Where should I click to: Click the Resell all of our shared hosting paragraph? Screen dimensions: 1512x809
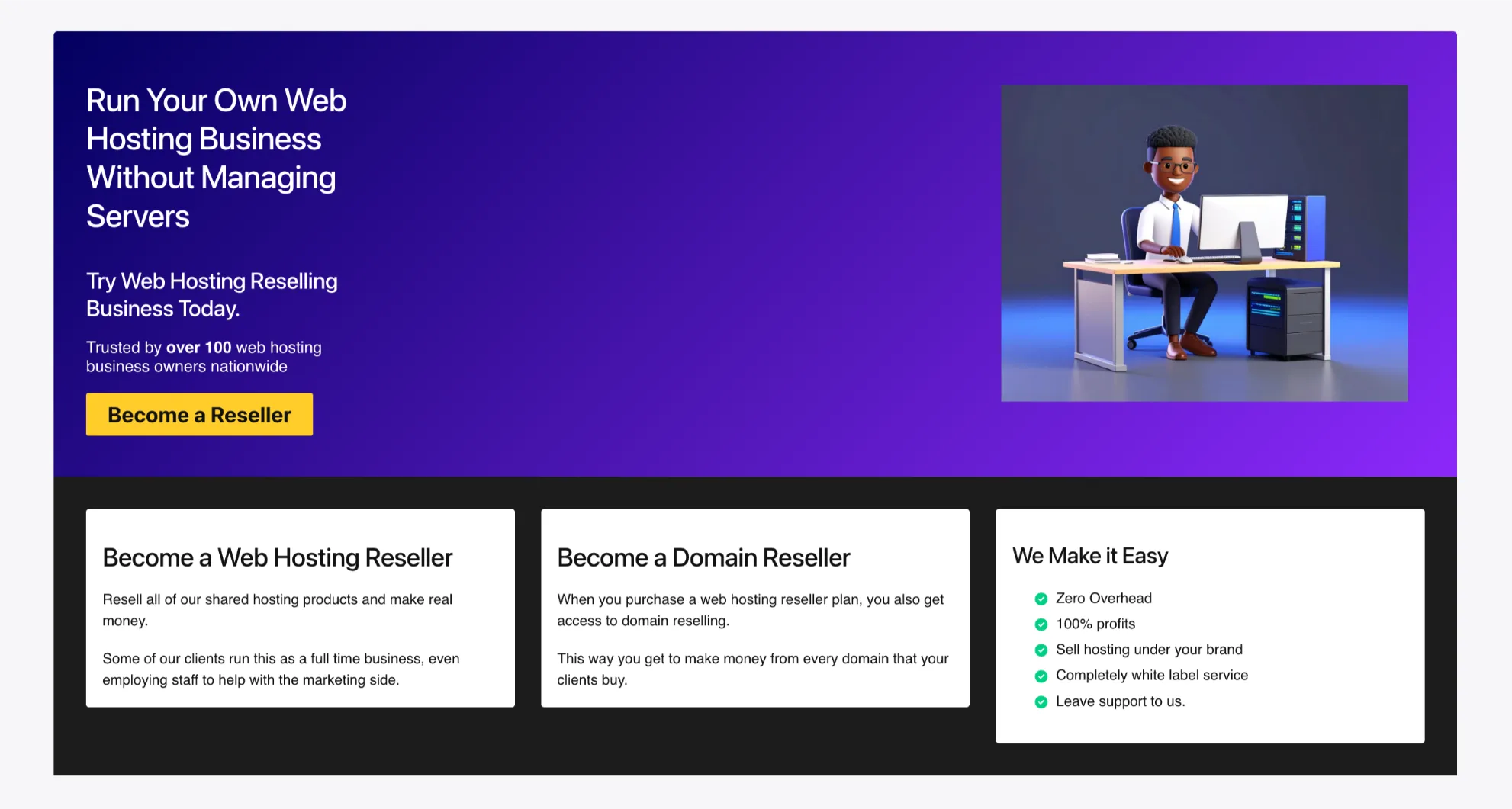pos(278,610)
